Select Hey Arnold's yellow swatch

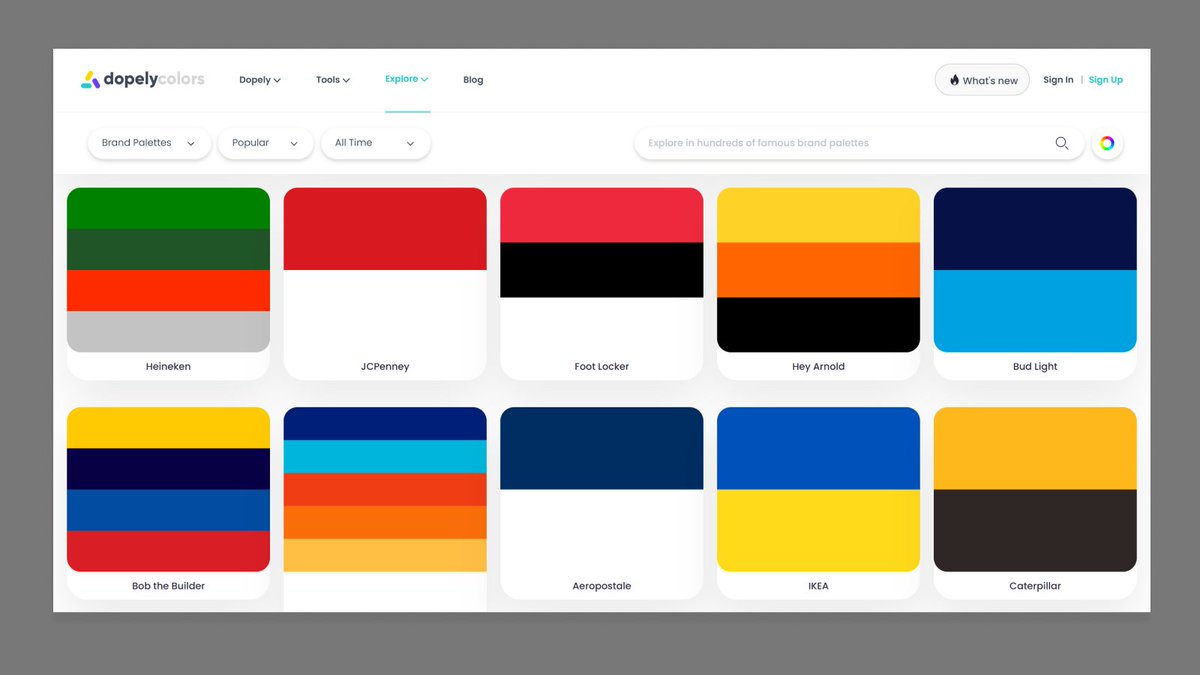[818, 215]
